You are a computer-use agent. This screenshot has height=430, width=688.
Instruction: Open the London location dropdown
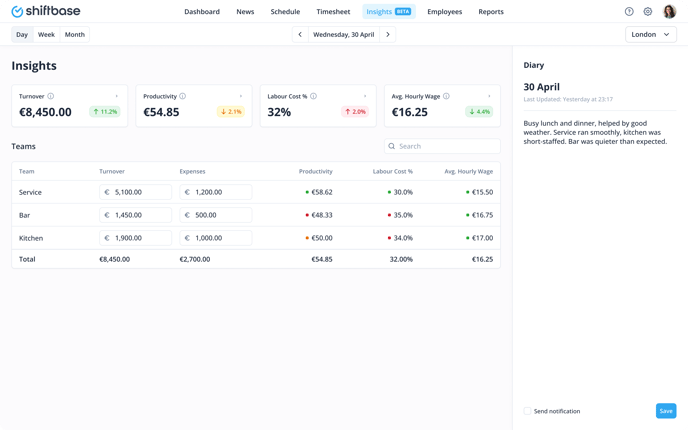point(650,34)
